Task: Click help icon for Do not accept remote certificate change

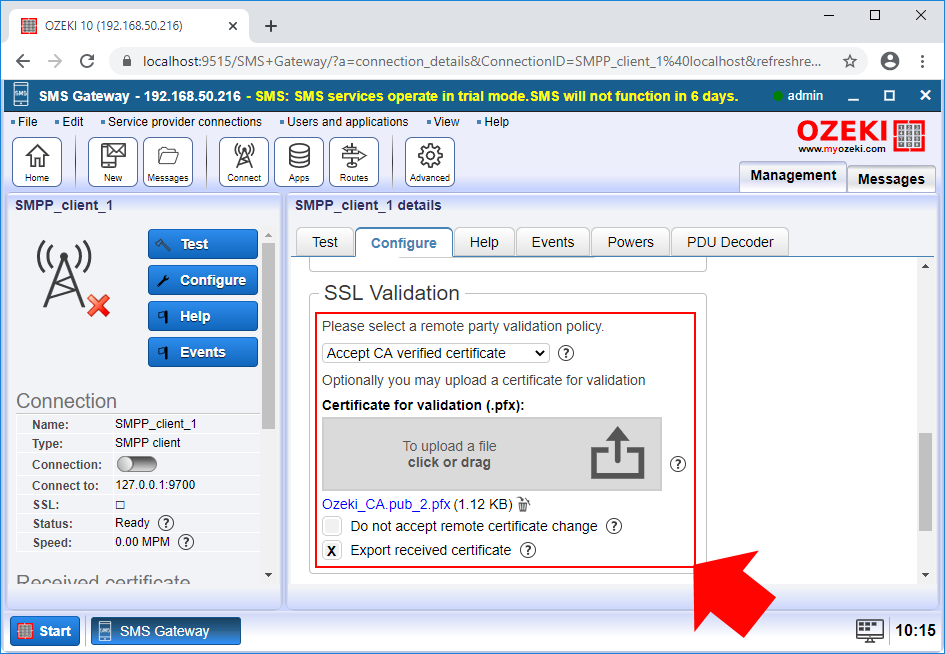Action: click(614, 526)
